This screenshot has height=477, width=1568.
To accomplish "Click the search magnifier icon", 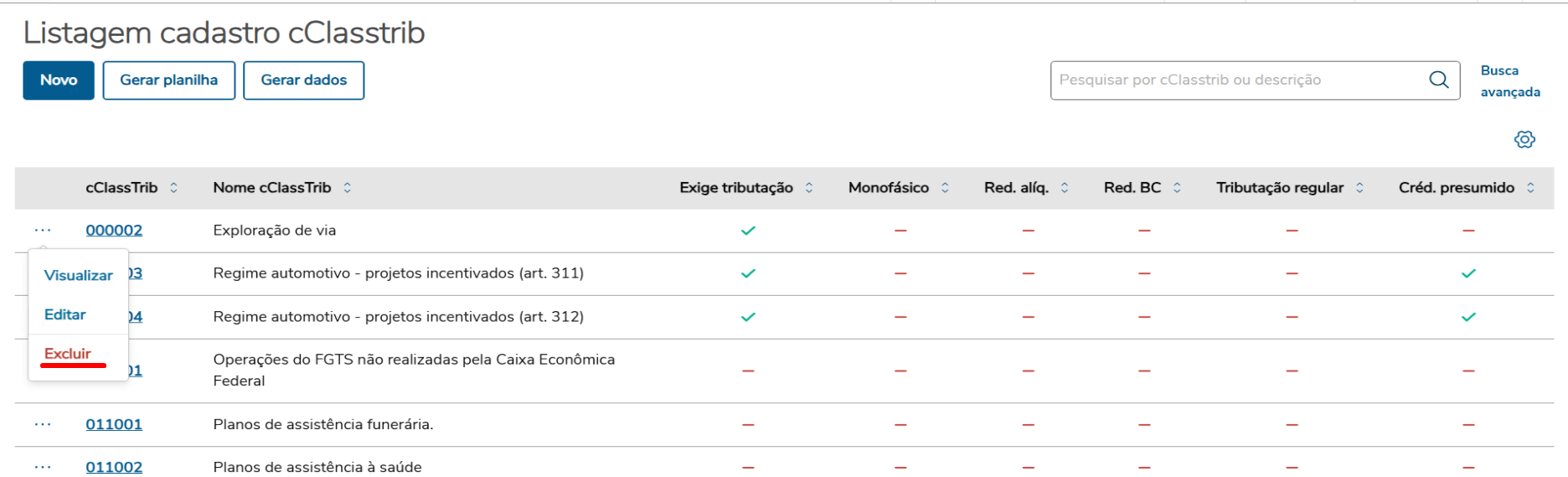I will [x=1438, y=80].
